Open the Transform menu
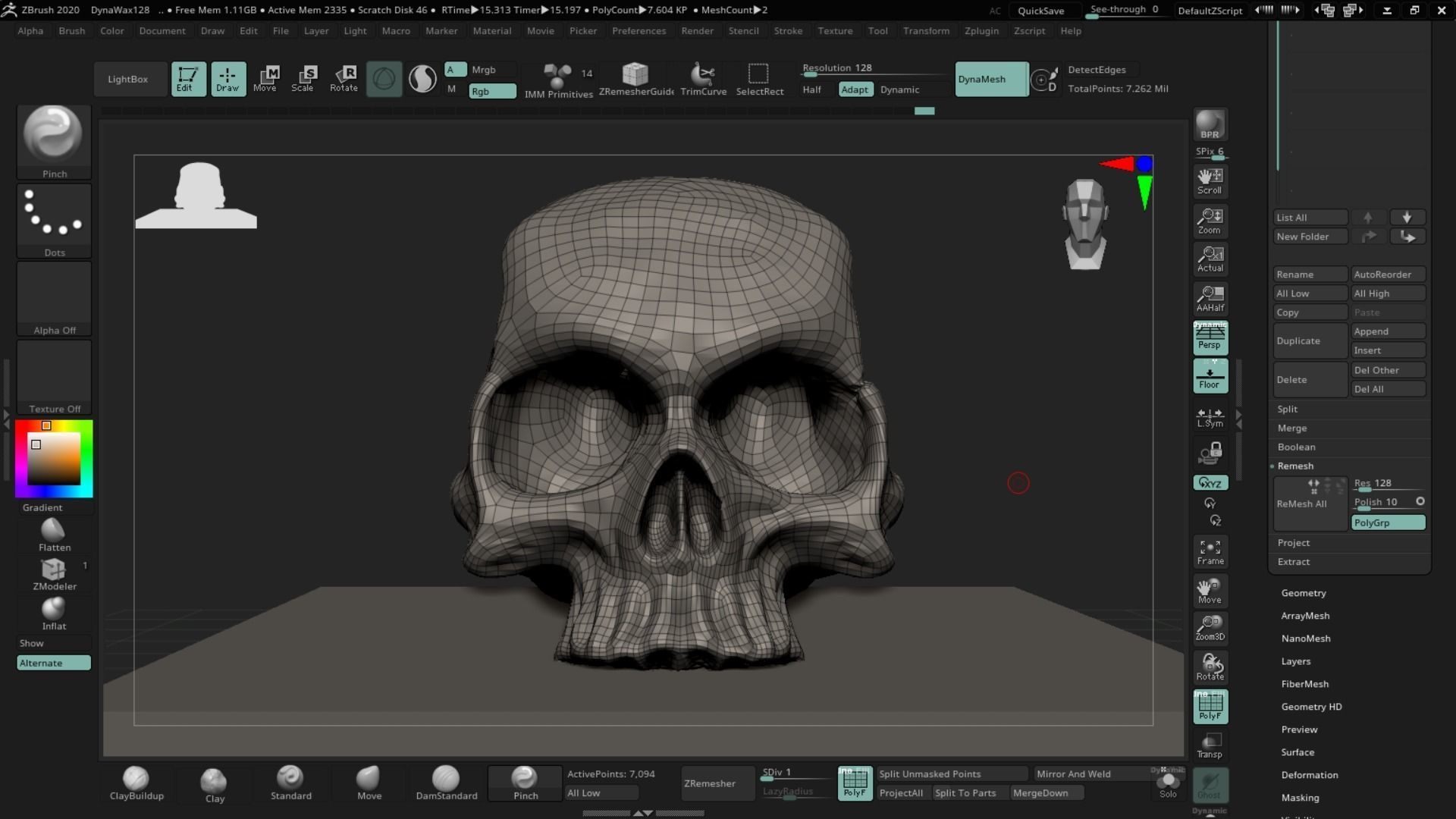 (x=926, y=31)
